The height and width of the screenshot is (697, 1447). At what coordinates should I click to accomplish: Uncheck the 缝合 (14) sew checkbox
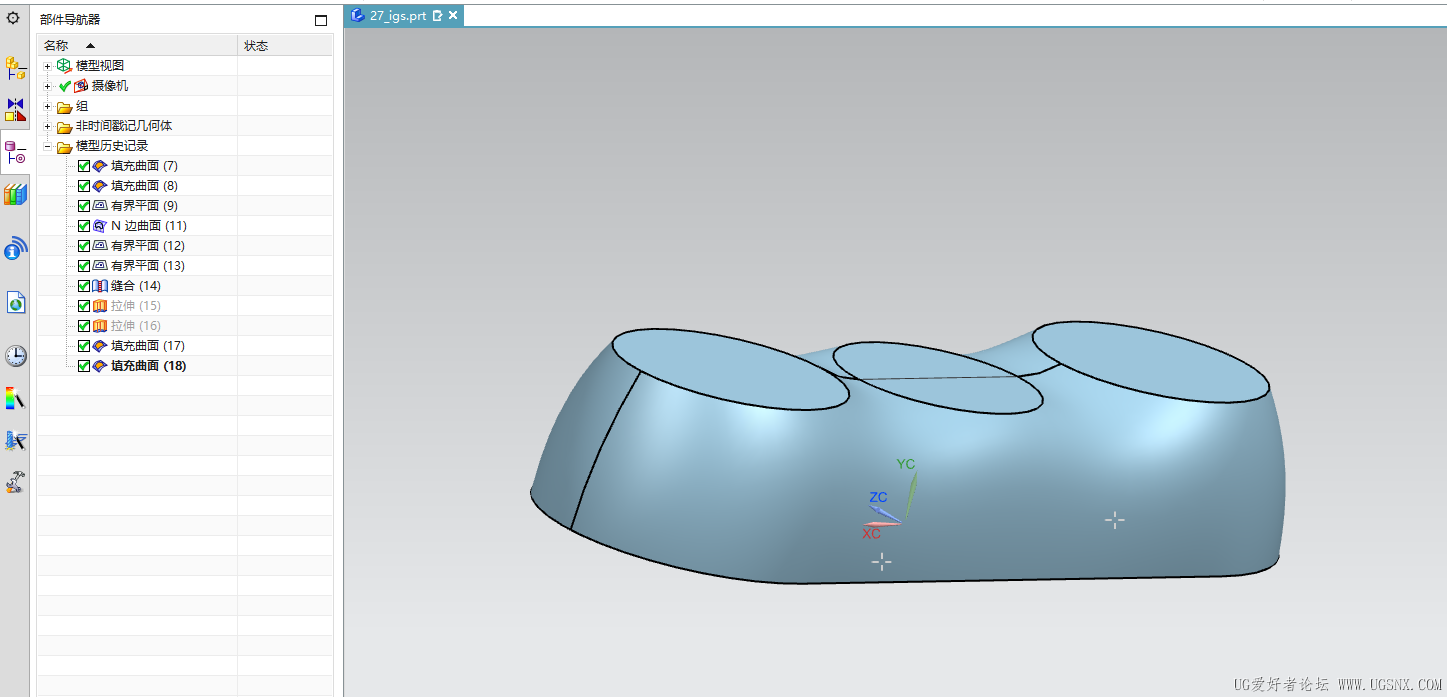[x=84, y=286]
